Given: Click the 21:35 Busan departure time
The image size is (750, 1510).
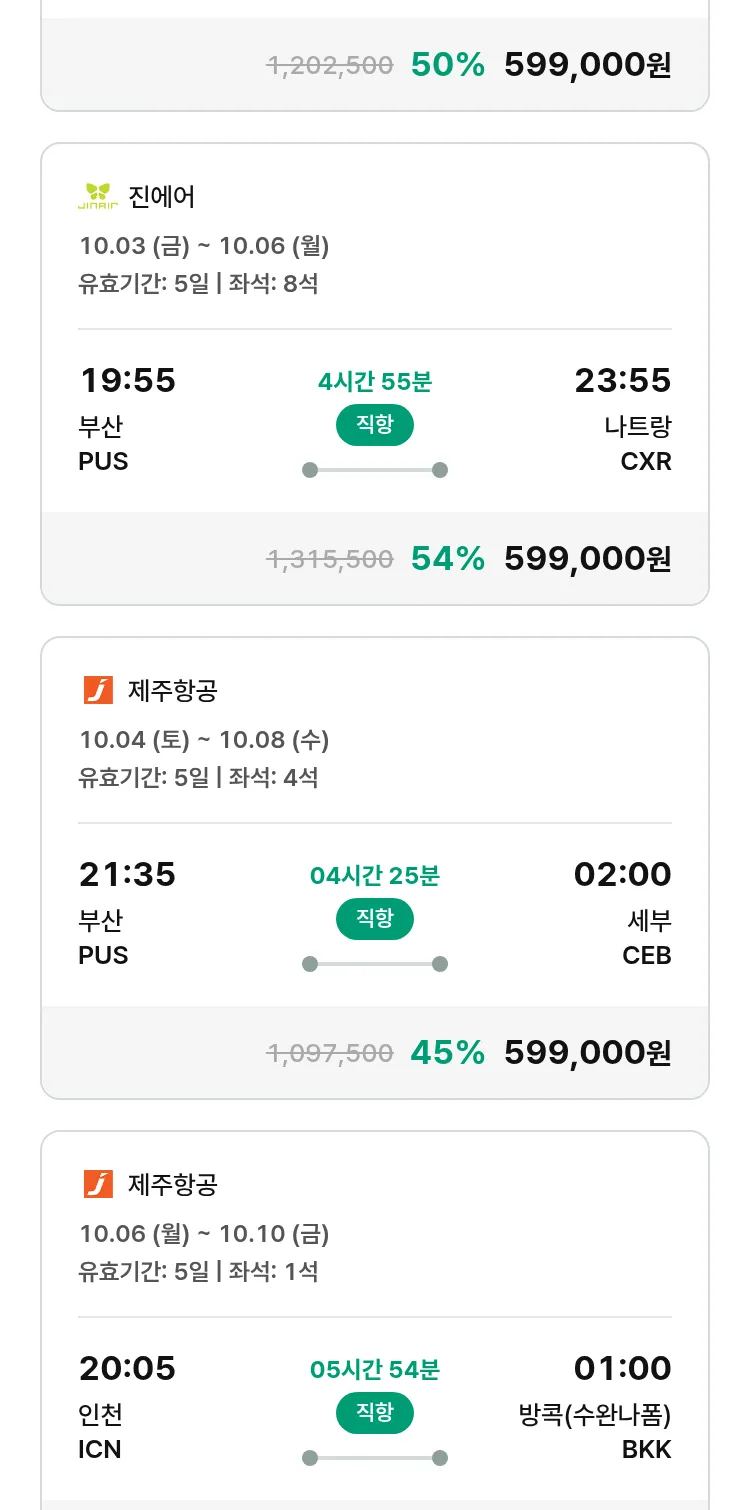Looking at the screenshot, I should tap(127, 875).
